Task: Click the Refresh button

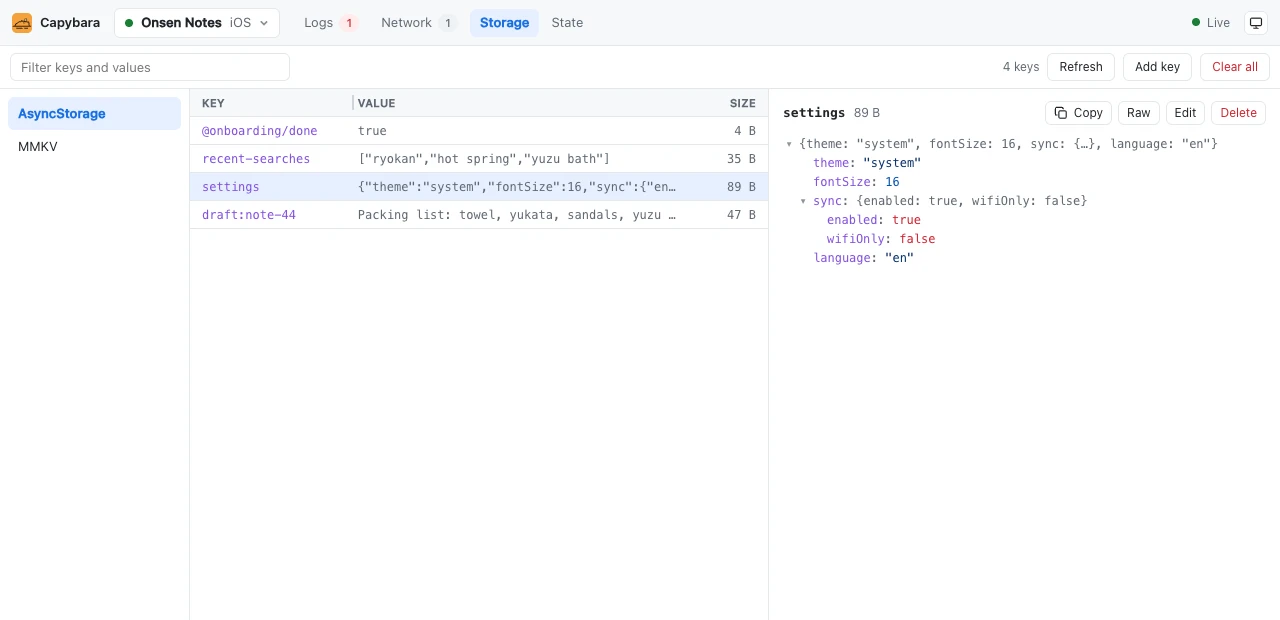Action: click(1081, 67)
